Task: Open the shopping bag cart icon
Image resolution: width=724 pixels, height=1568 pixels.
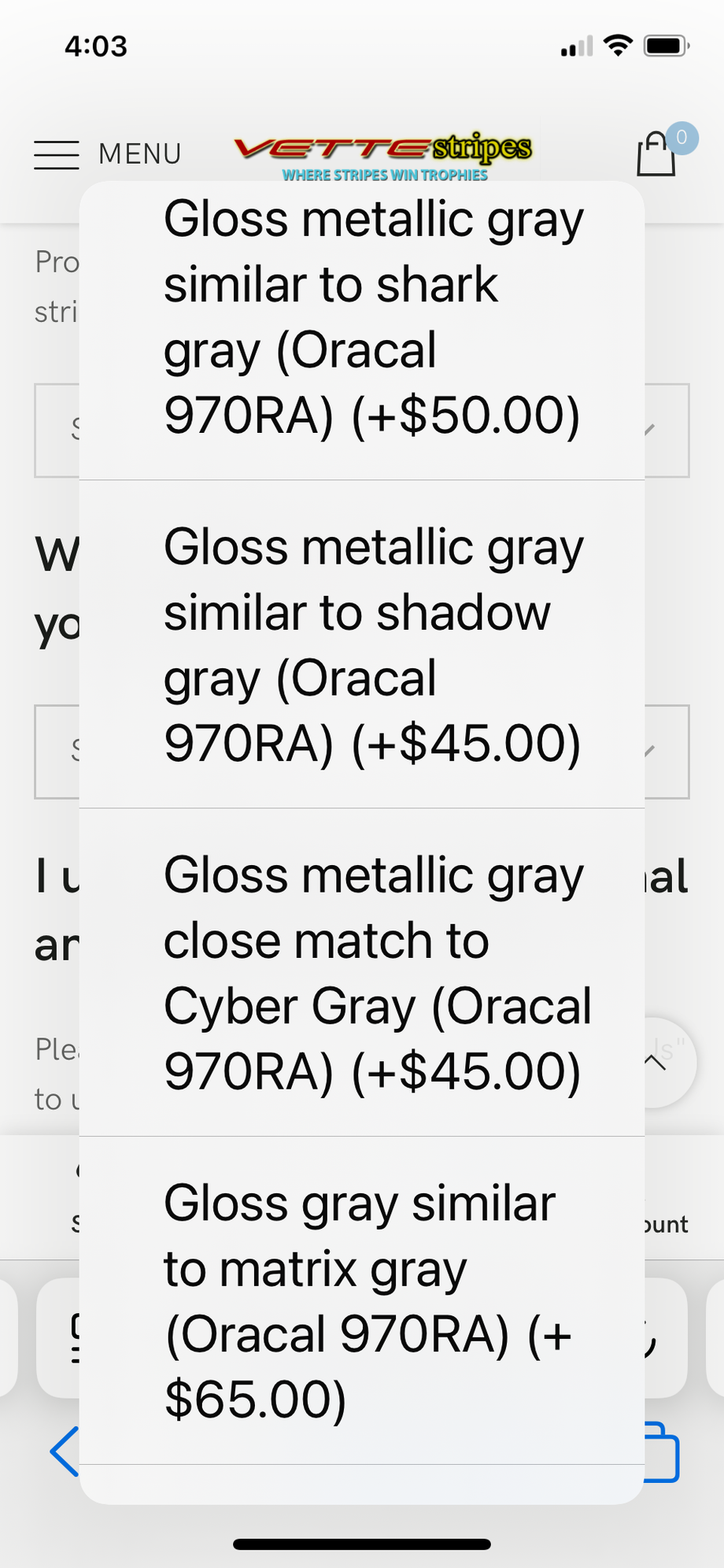Action: (656, 154)
